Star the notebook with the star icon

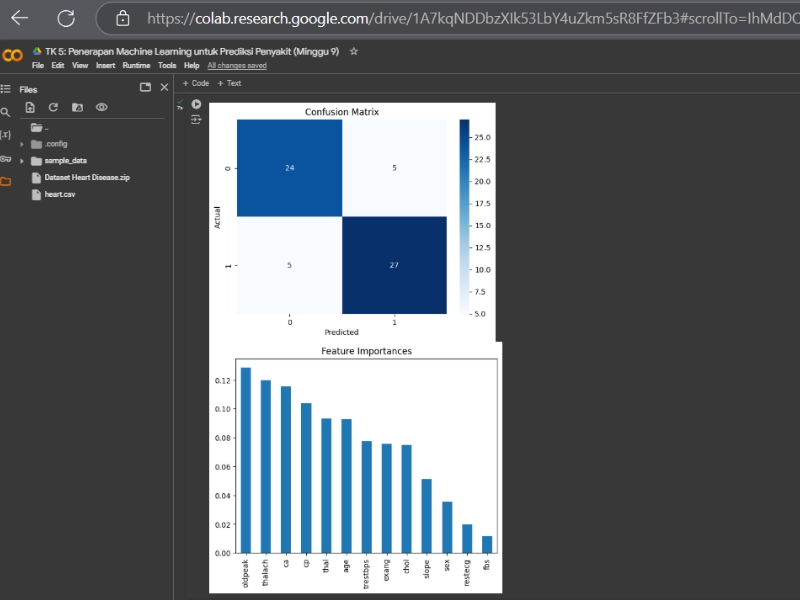[x=354, y=51]
